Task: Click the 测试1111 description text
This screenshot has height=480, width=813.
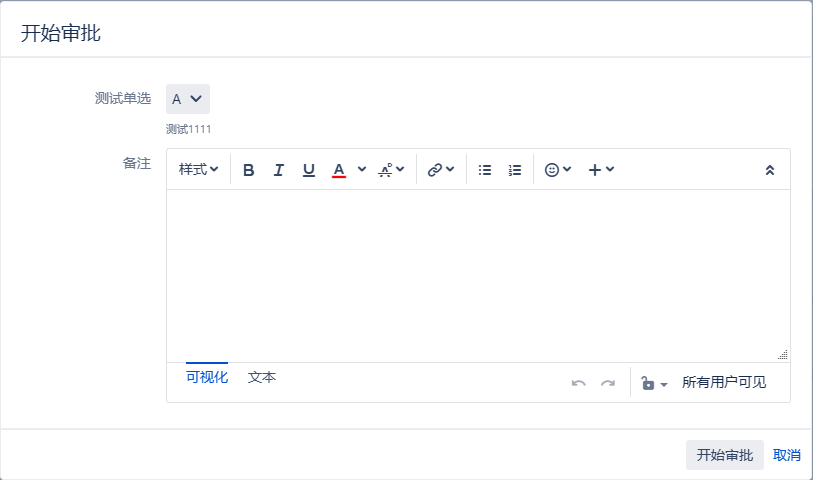Action: click(x=189, y=129)
